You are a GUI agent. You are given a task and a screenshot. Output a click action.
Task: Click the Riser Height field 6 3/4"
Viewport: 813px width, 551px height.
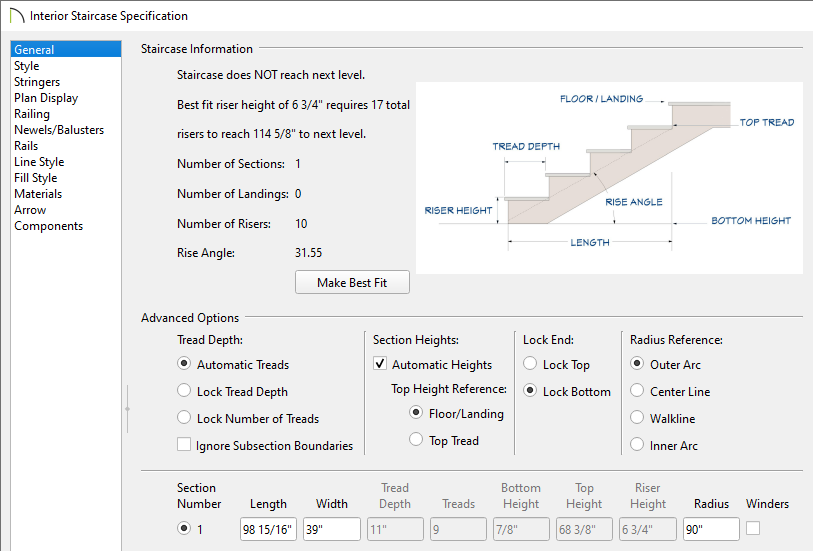[x=648, y=529]
